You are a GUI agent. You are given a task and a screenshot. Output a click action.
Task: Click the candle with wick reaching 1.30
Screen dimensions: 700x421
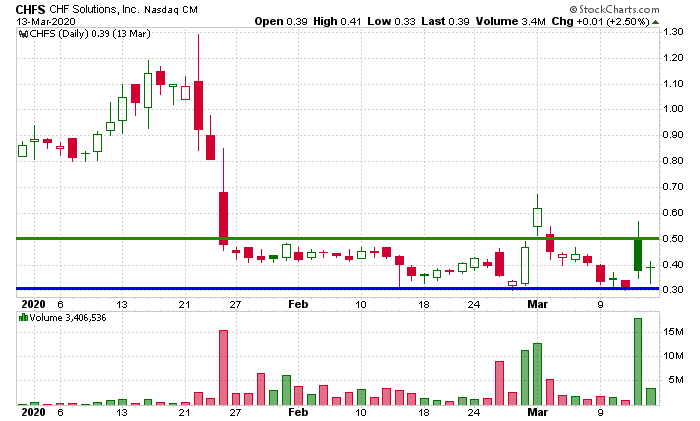pyautogui.click(x=198, y=92)
